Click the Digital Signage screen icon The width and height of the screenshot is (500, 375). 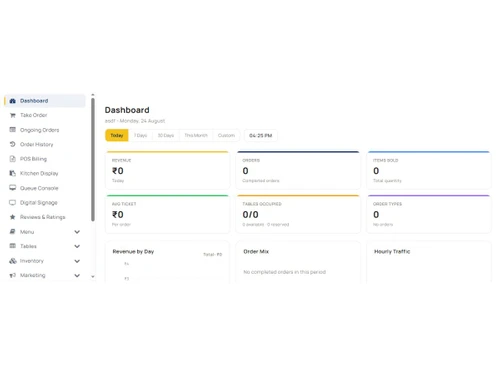pyautogui.click(x=13, y=202)
